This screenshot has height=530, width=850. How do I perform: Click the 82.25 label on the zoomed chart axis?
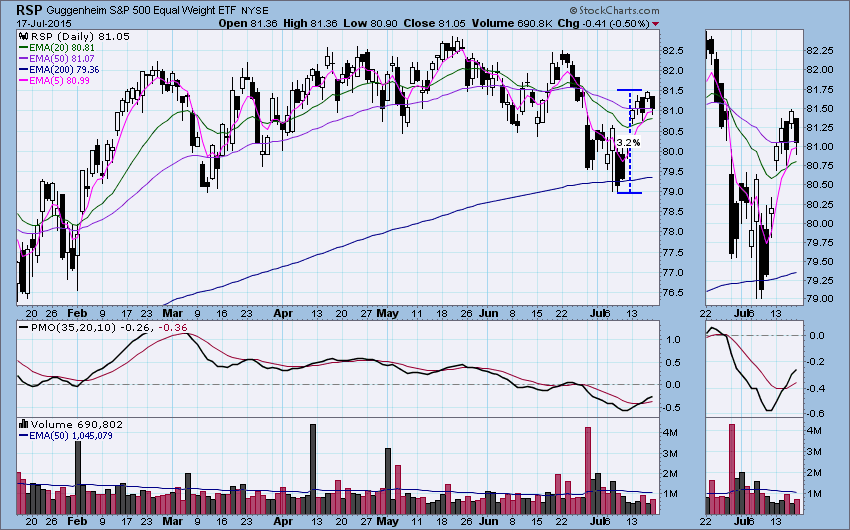coord(820,50)
